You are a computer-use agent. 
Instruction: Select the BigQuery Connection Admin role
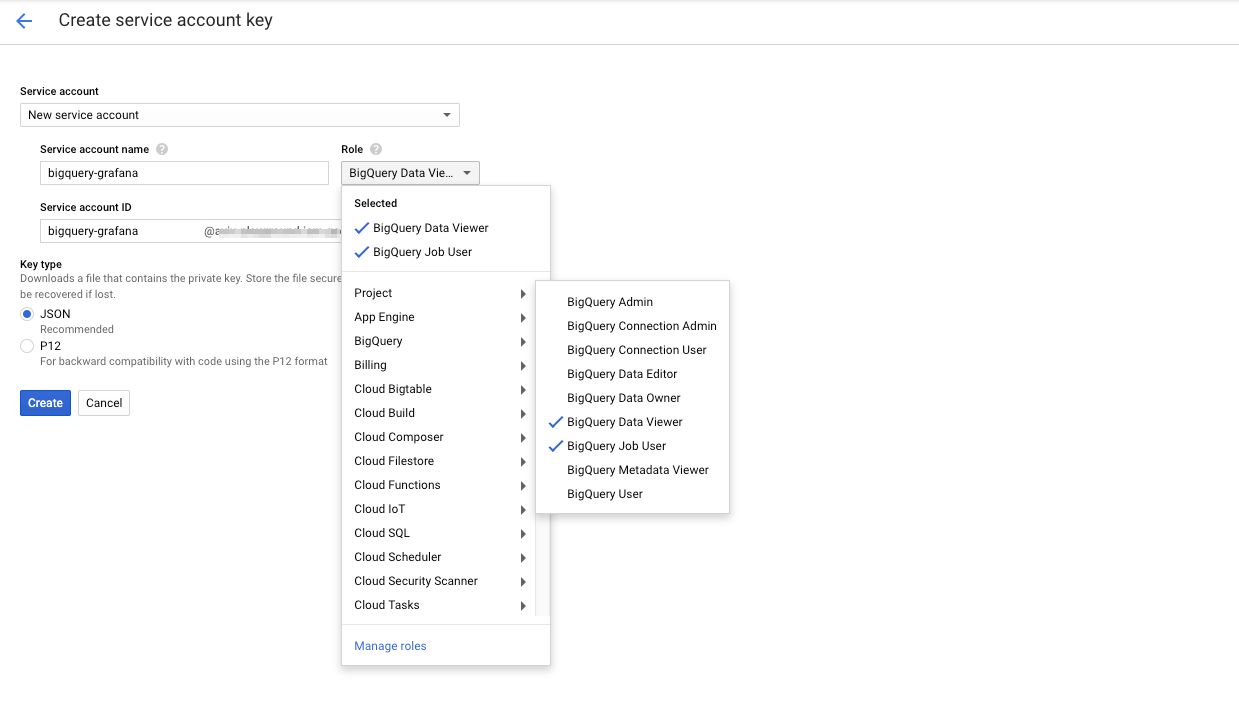[x=632, y=326]
